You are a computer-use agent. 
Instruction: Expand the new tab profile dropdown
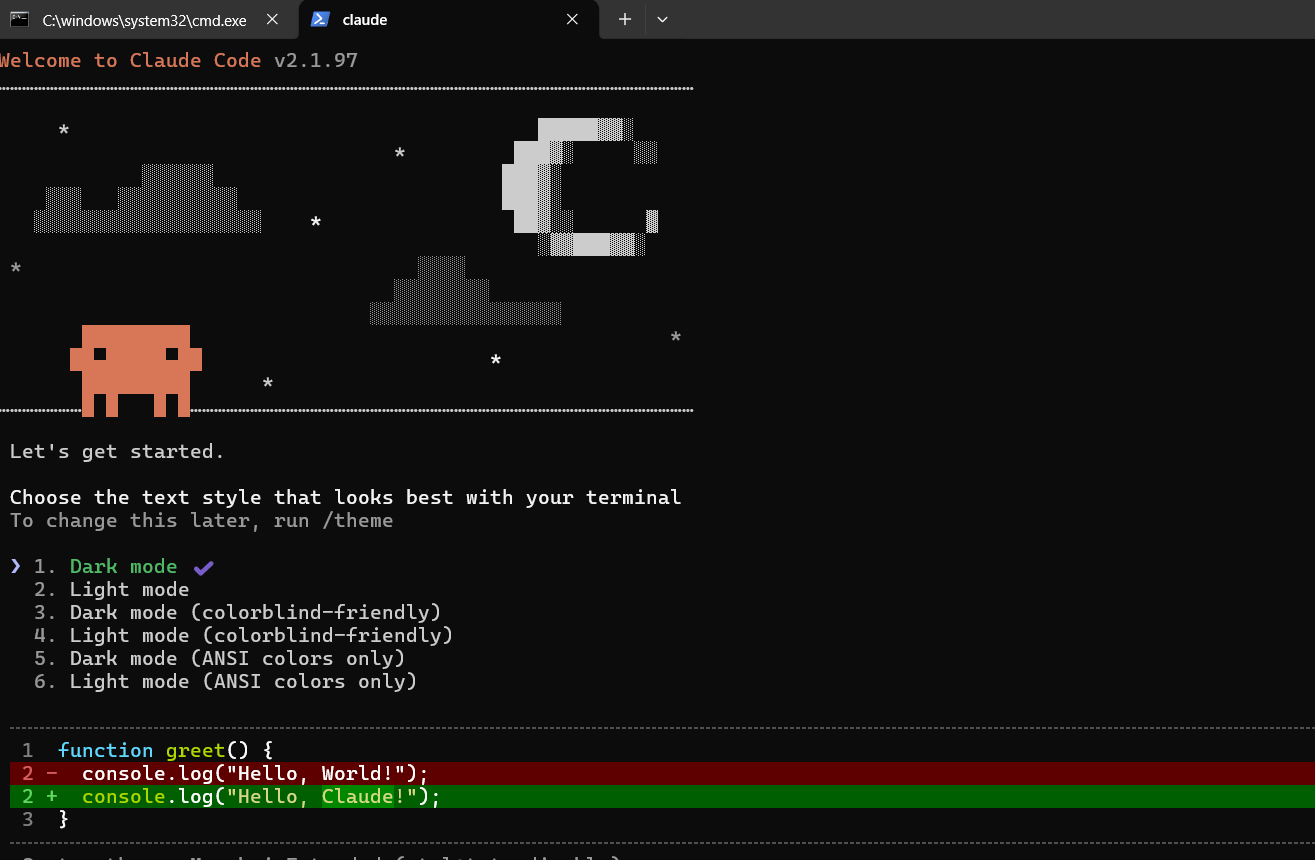point(662,20)
